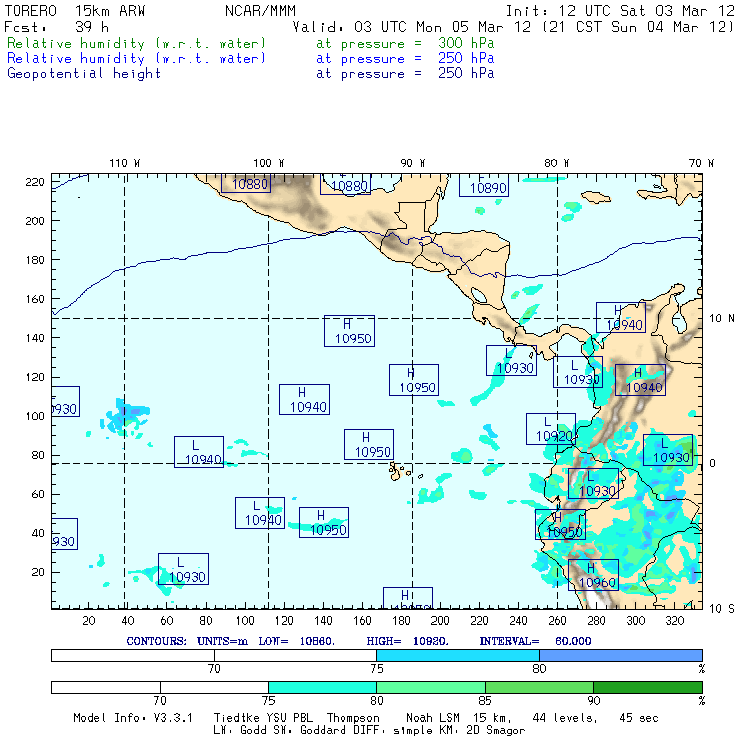Viewport: 740px width, 740px height.
Task: Click the green 'Relative humidity (w.r.t. water)' label
Action: [136, 43]
